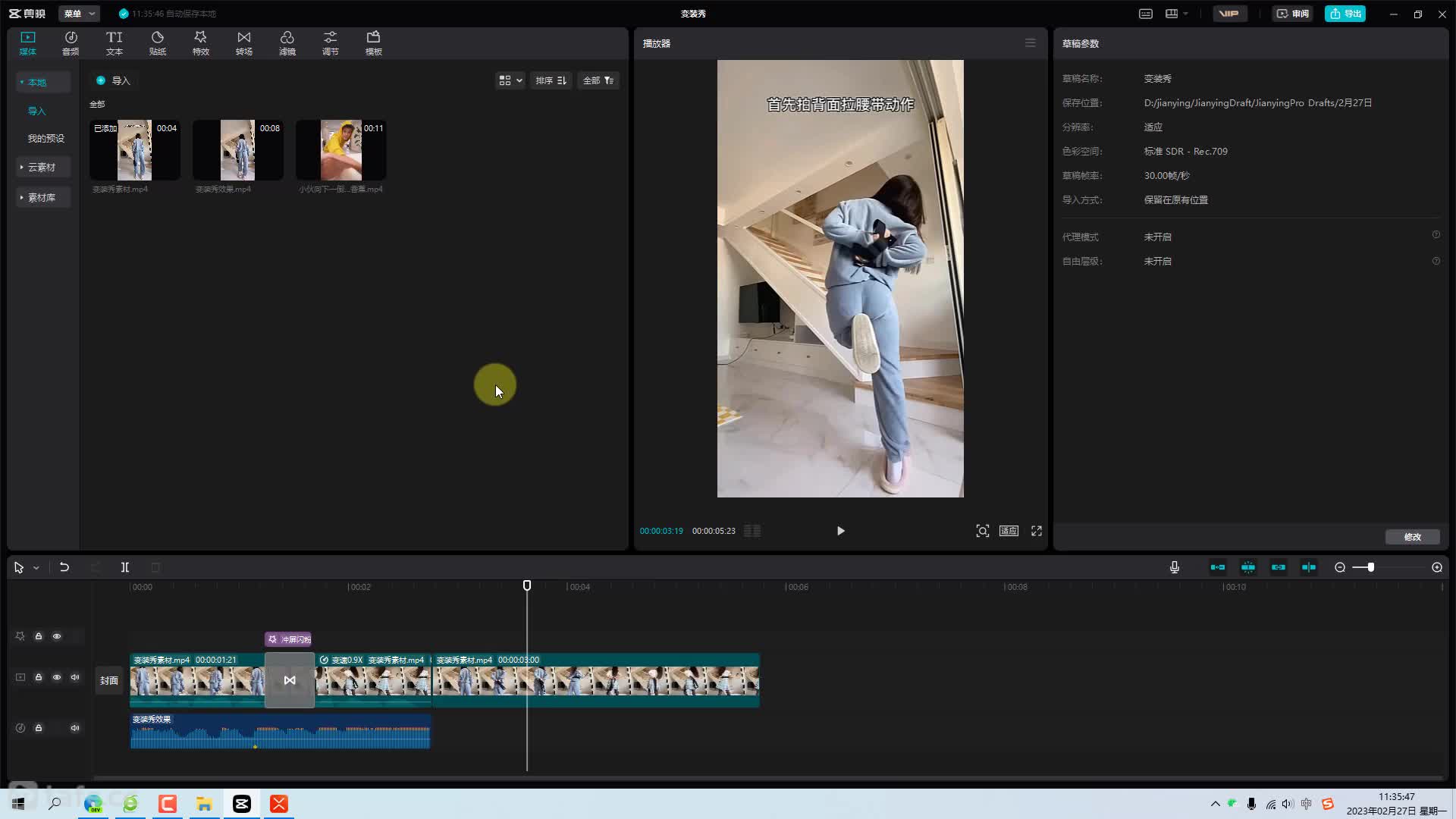Viewport: 1456px width, 819px height.
Task: Open the 贴纸 (Stickers) tab
Action: point(158,43)
